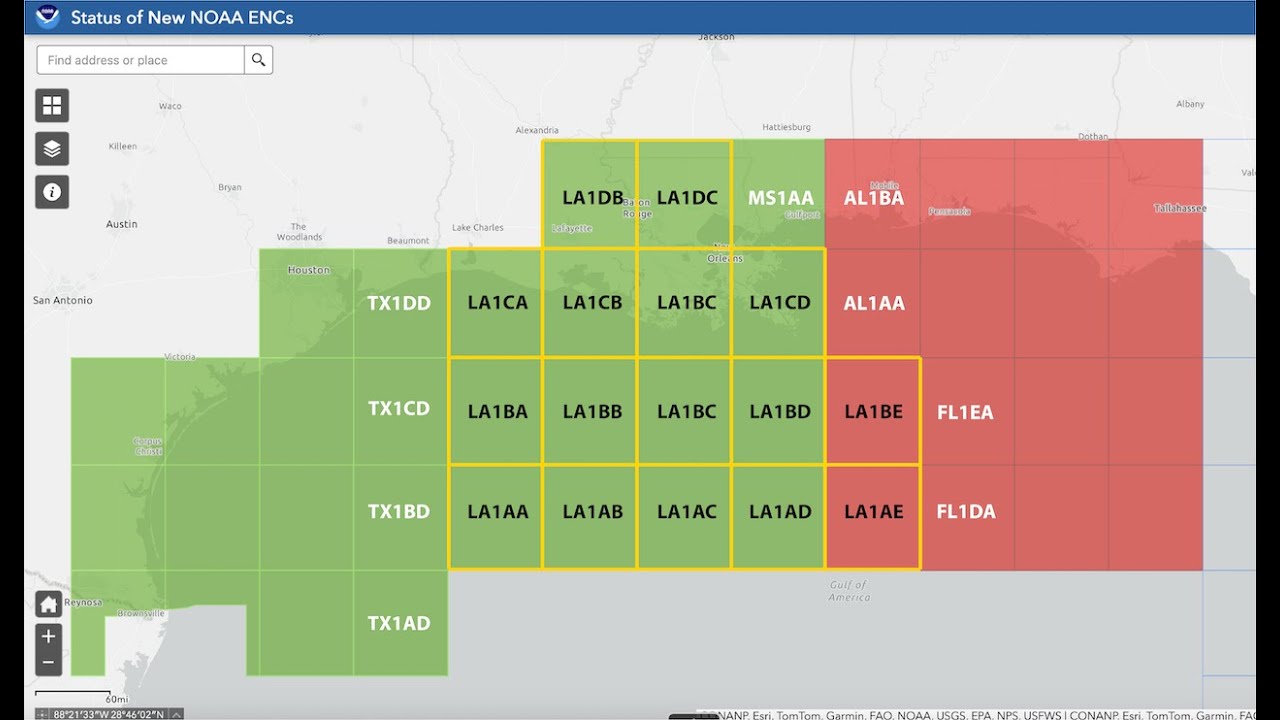1280x720 pixels.
Task: Click the Gulf of America label
Action: (849, 591)
